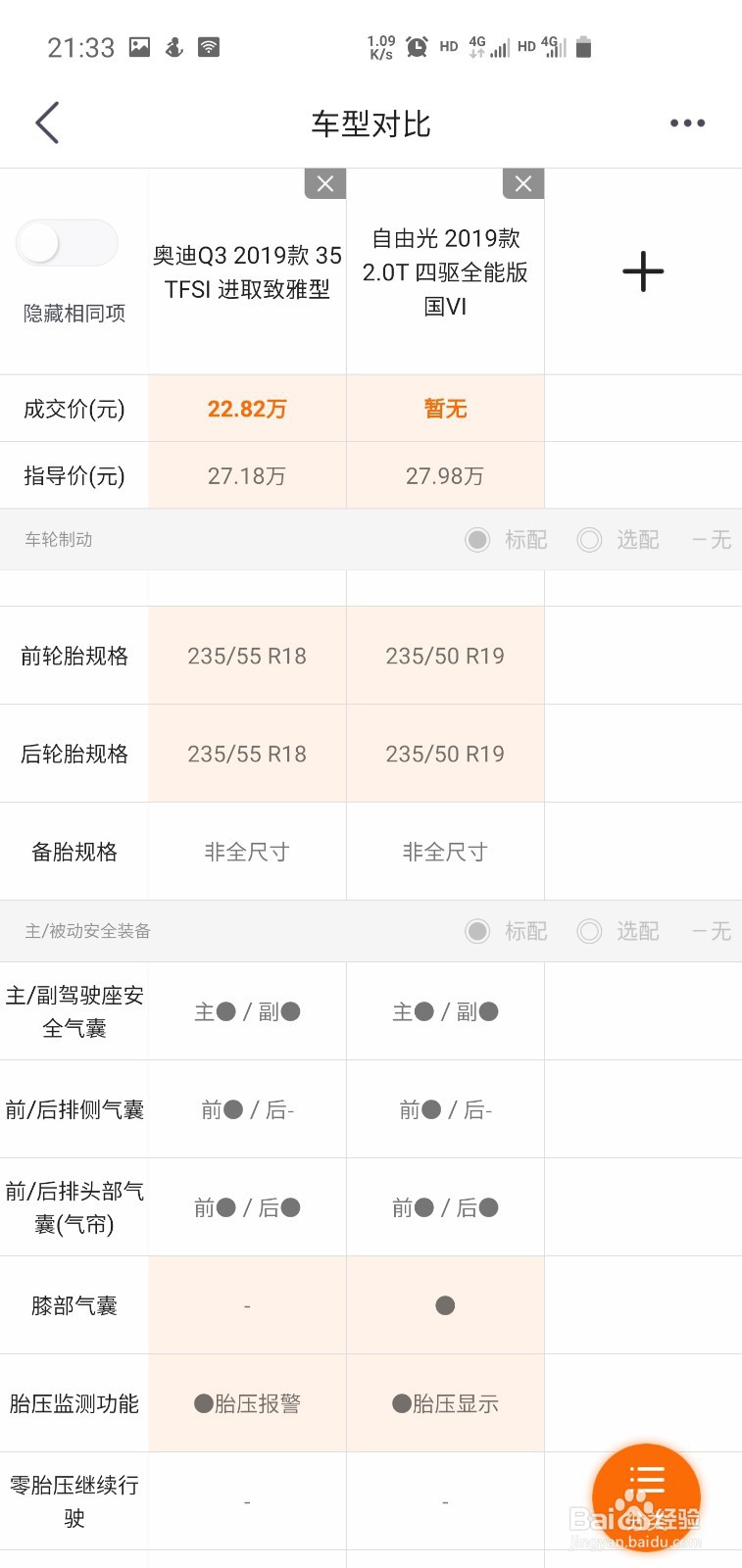Open the three-dot more options menu
Image resolution: width=742 pixels, height=1568 pixels.
pos(687,123)
